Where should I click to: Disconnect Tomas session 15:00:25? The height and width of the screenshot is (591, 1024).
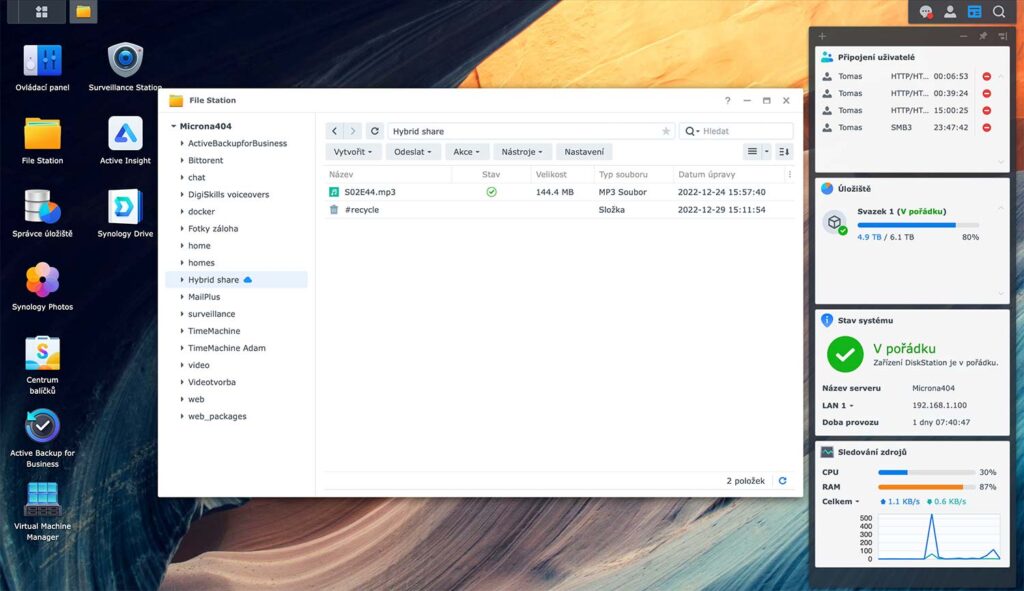point(987,110)
